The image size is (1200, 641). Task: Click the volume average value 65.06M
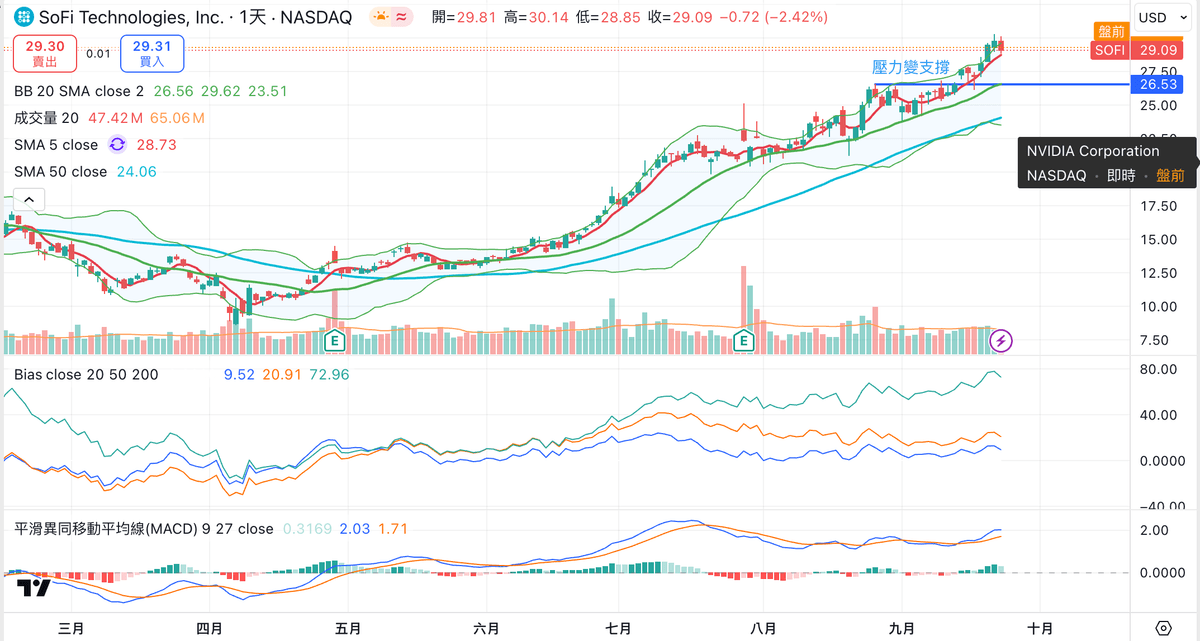tap(178, 118)
